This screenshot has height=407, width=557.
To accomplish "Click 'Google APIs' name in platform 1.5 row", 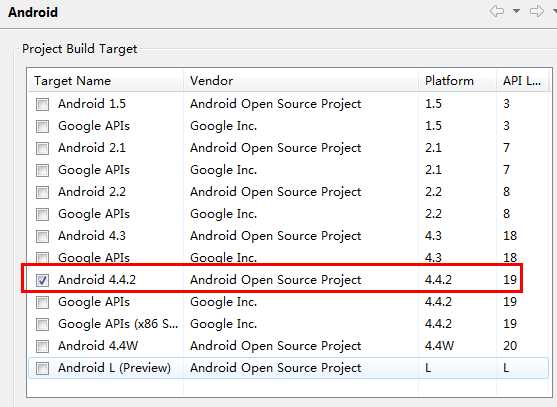I will click(x=94, y=126).
